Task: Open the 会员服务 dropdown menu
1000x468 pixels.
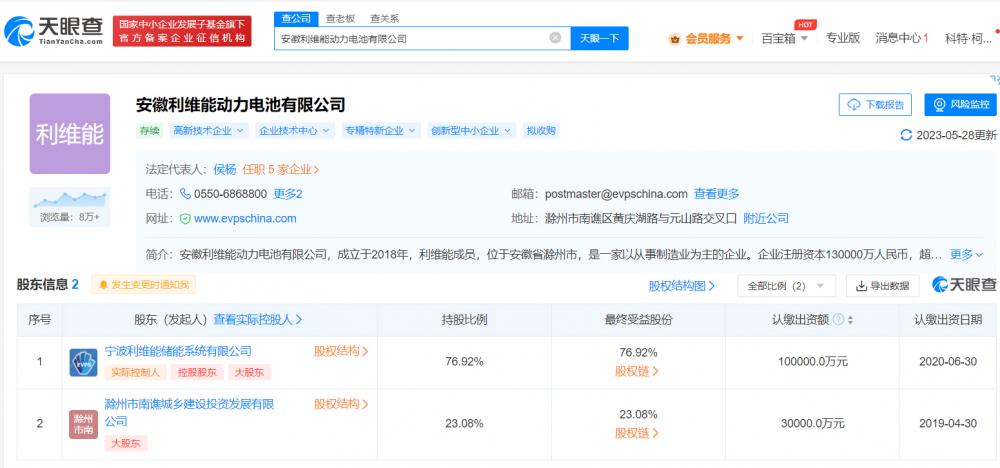Action: [706, 39]
